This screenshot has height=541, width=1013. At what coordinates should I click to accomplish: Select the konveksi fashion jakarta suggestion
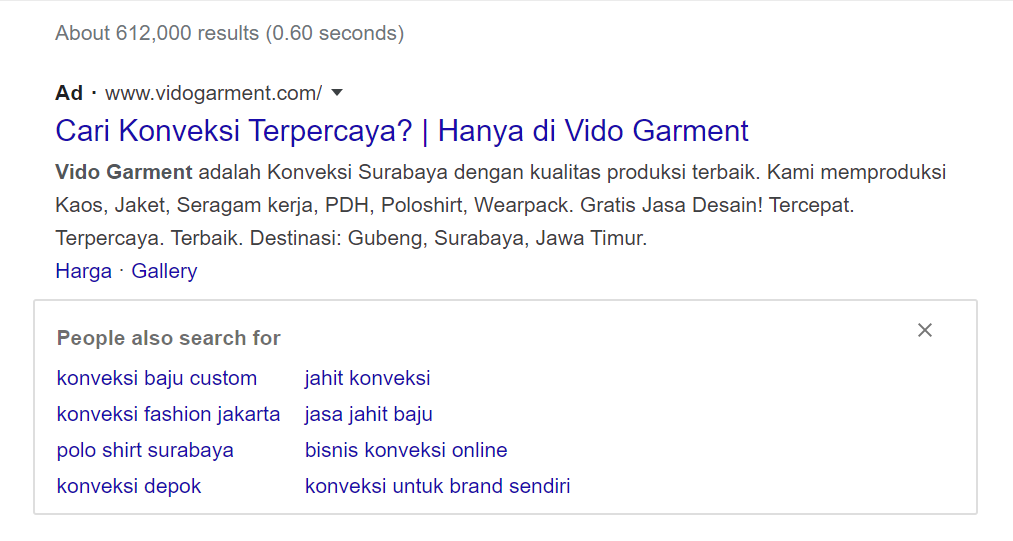pyautogui.click(x=168, y=414)
